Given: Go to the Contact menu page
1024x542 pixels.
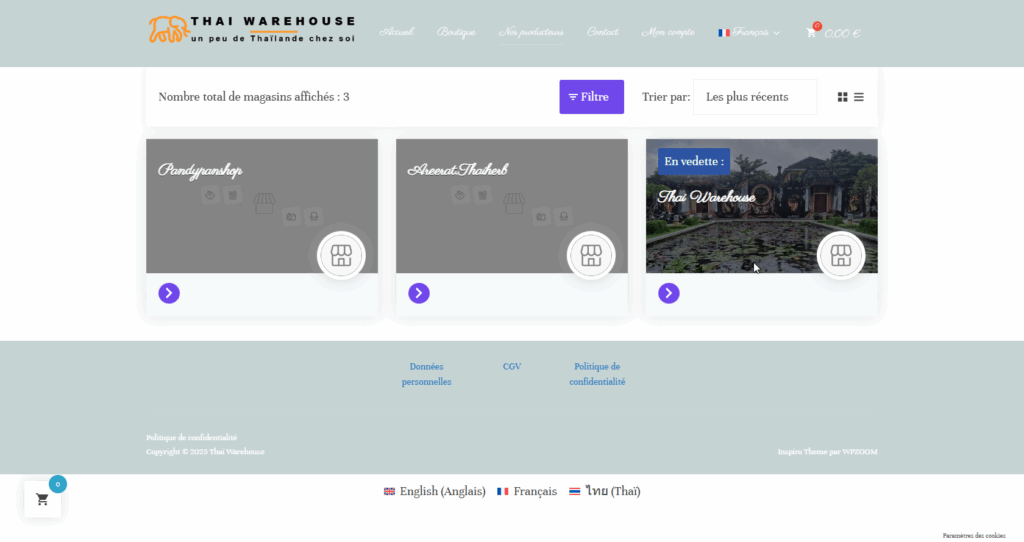Looking at the screenshot, I should (x=602, y=33).
